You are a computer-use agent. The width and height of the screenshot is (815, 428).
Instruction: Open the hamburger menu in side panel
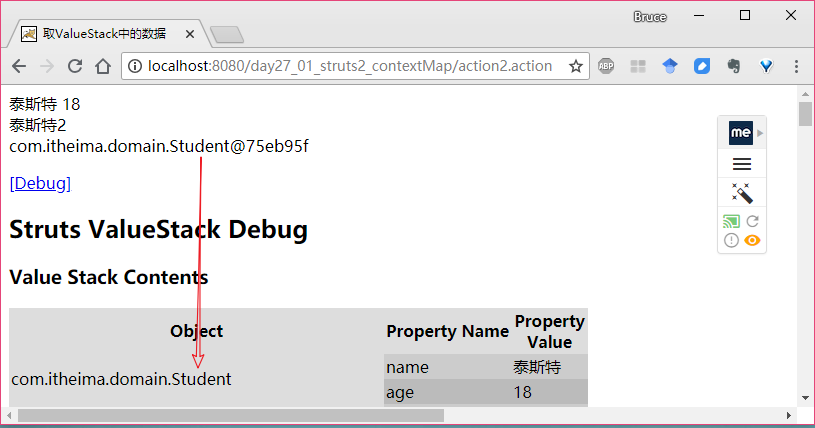[742, 164]
